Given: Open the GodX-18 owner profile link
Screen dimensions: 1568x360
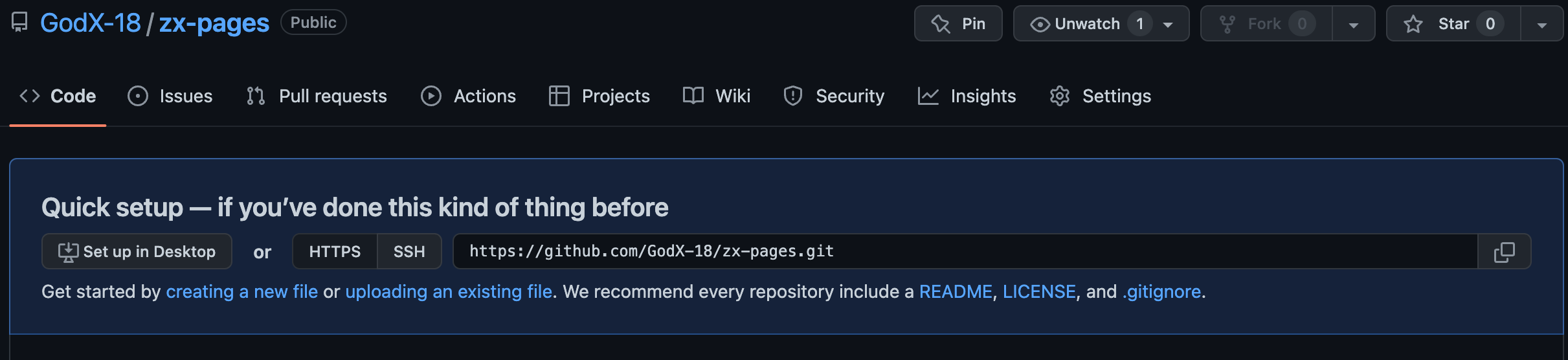Looking at the screenshot, I should click(90, 23).
